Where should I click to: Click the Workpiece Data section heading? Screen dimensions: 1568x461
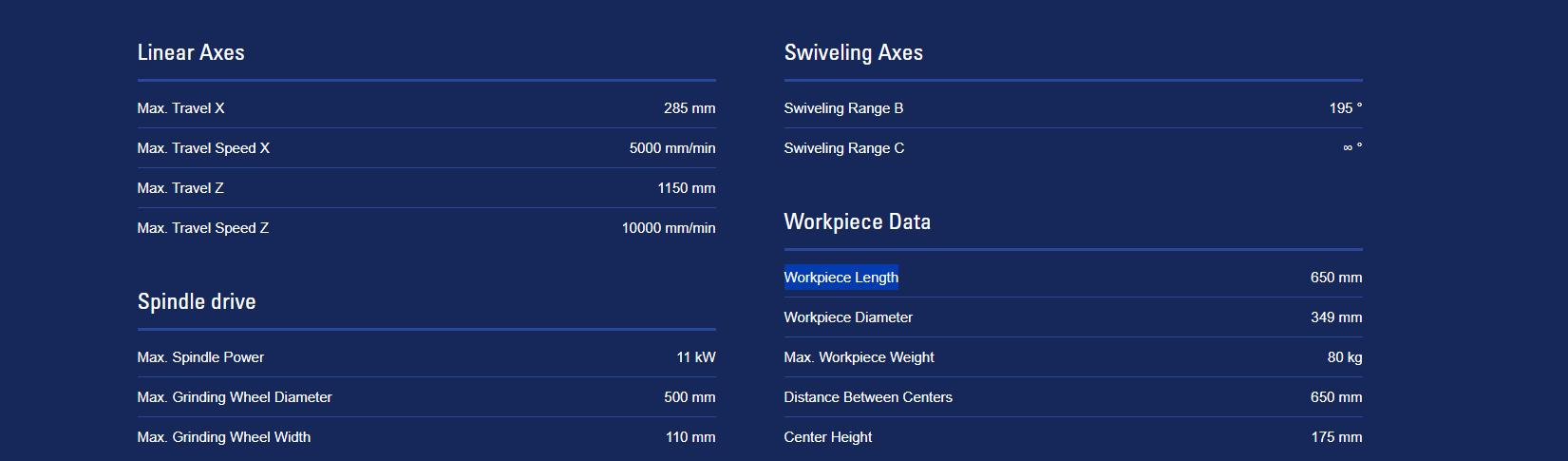click(857, 222)
